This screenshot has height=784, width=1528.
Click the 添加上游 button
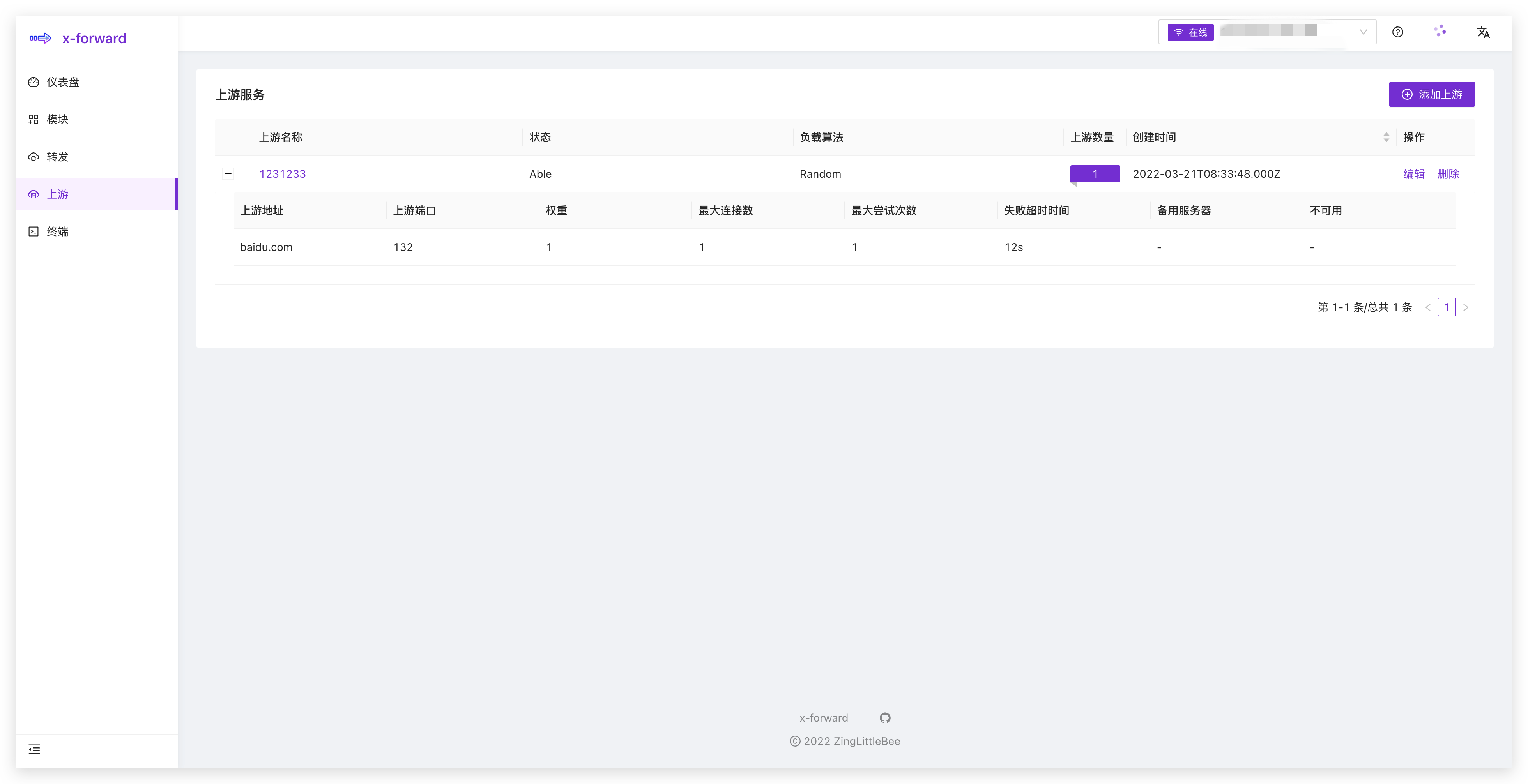click(x=1431, y=94)
